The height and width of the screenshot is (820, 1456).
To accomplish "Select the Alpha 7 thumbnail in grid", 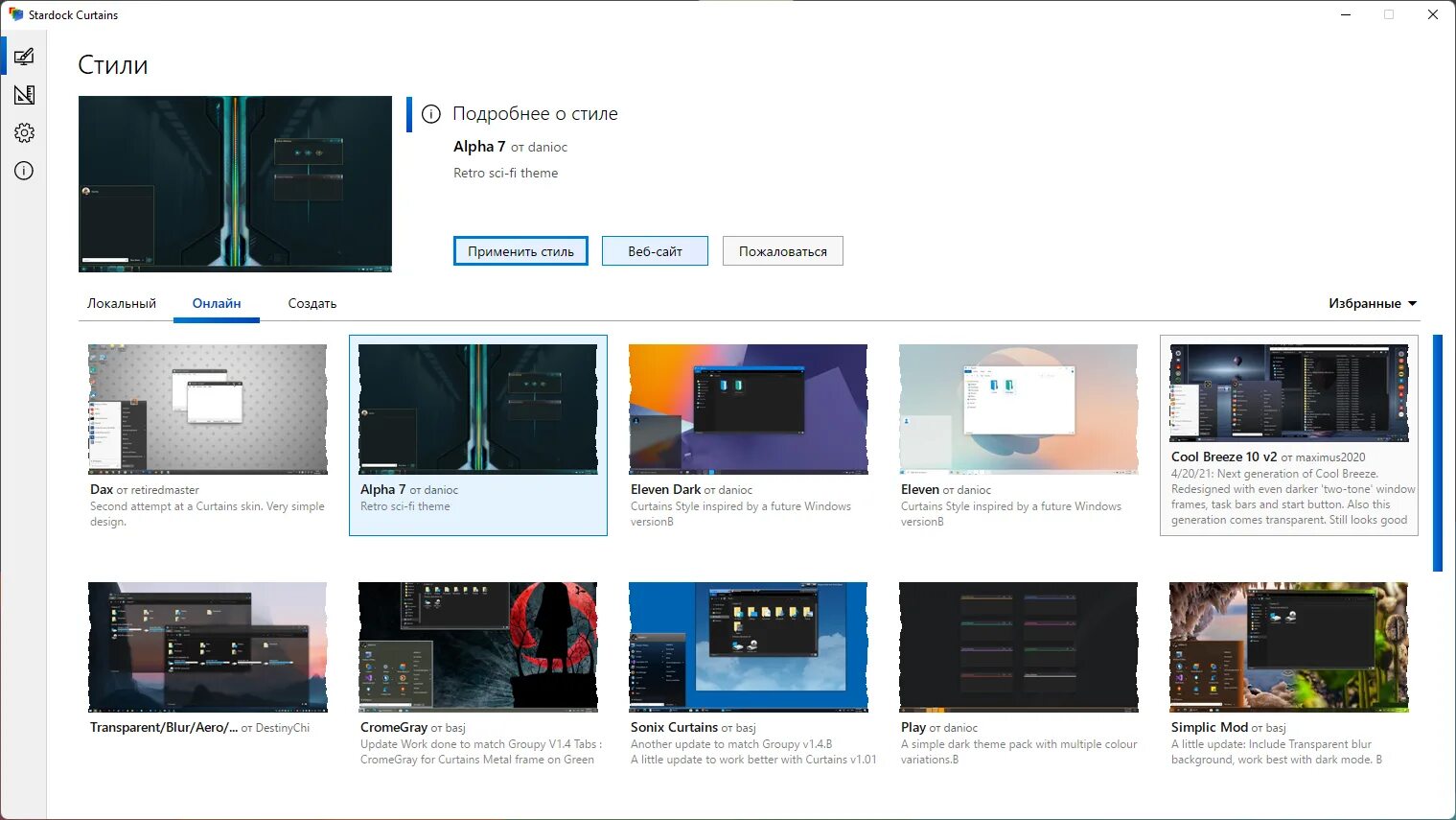I will click(477, 410).
